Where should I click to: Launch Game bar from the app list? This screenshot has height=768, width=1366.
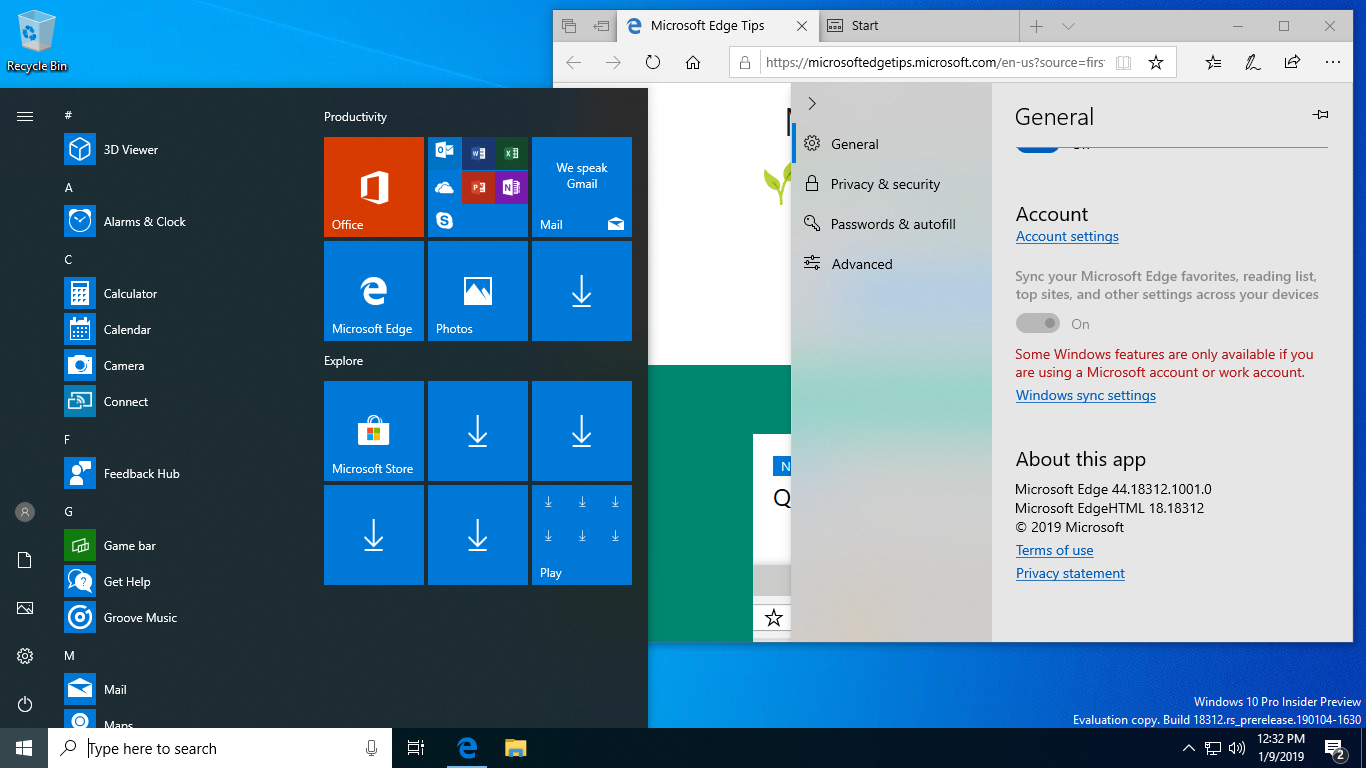(x=180, y=546)
